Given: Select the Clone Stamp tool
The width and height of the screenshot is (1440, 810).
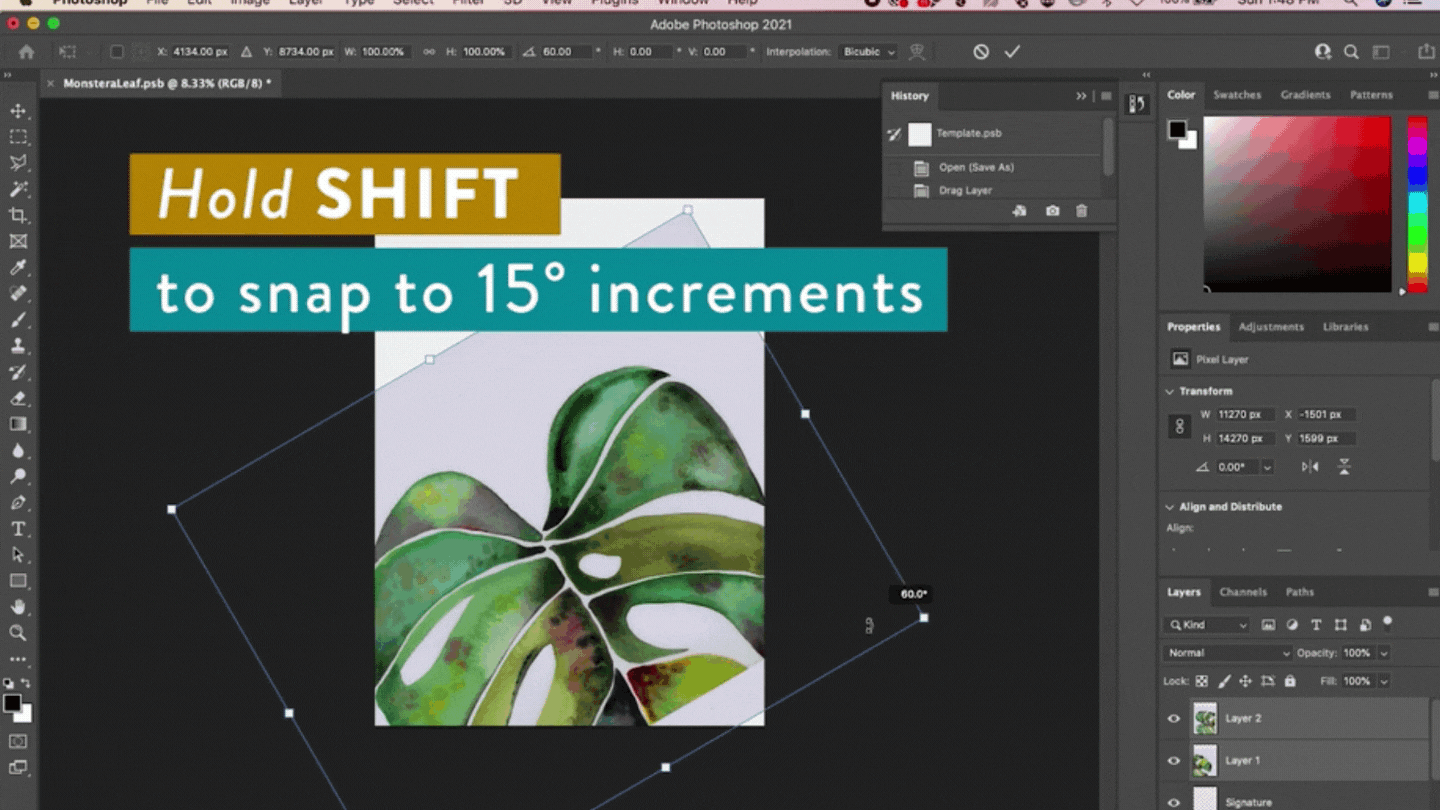Looking at the screenshot, I should [18, 344].
